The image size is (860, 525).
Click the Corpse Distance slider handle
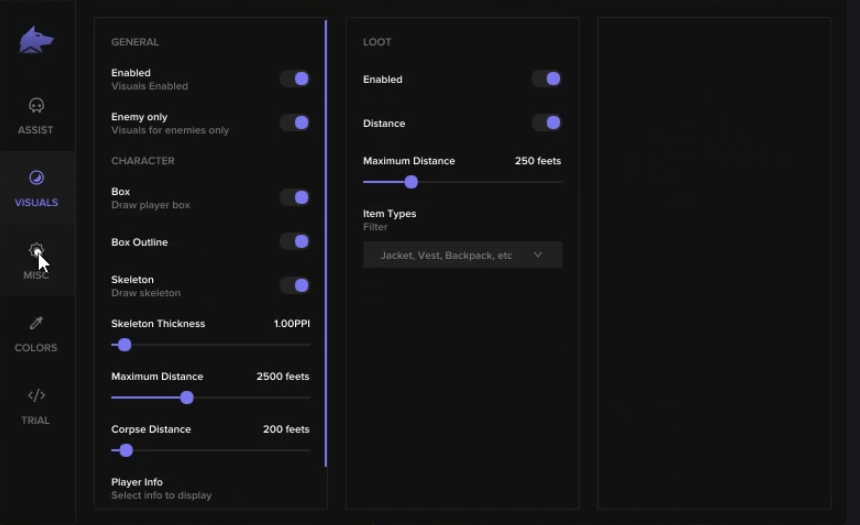click(x=126, y=450)
